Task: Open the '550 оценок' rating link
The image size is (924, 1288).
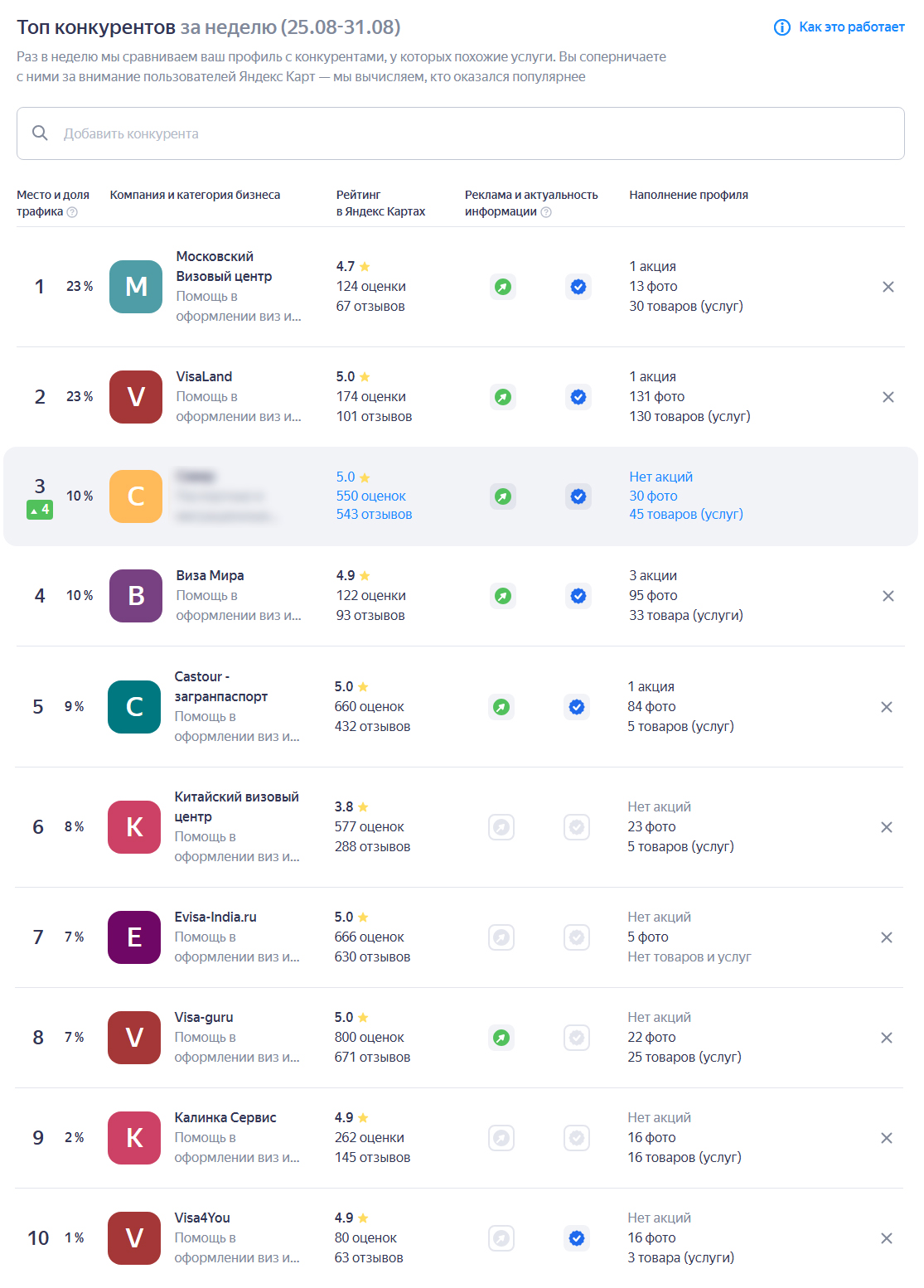Action: [x=370, y=496]
